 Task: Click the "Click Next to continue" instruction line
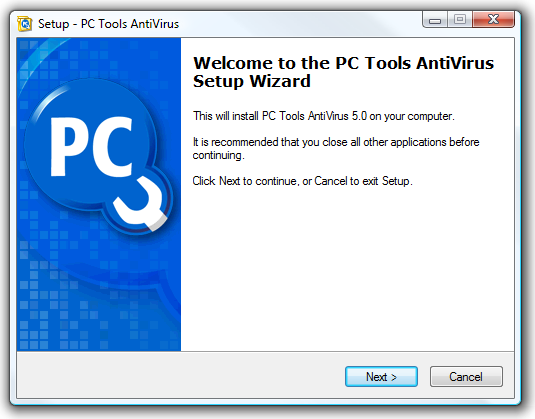click(x=302, y=181)
